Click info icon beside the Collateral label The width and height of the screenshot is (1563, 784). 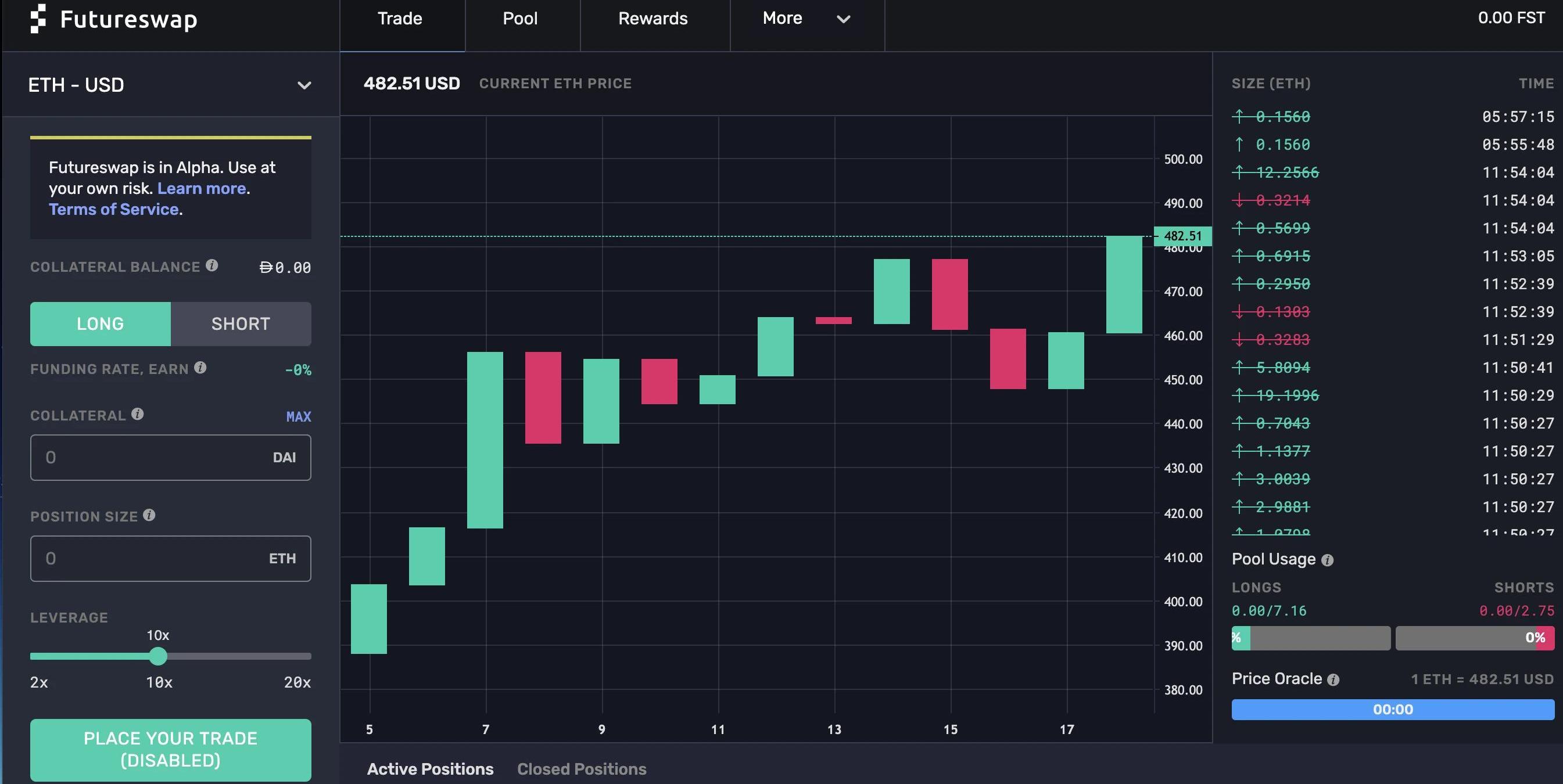[138, 413]
